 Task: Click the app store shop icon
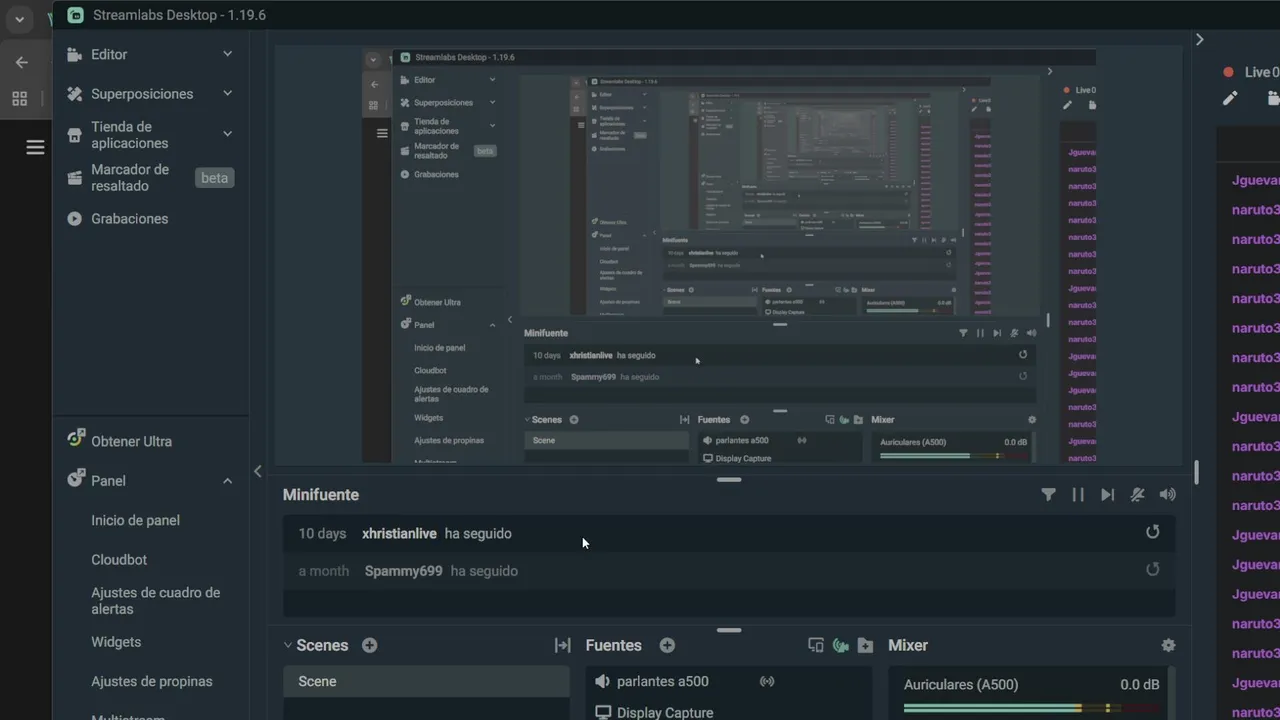click(74, 134)
